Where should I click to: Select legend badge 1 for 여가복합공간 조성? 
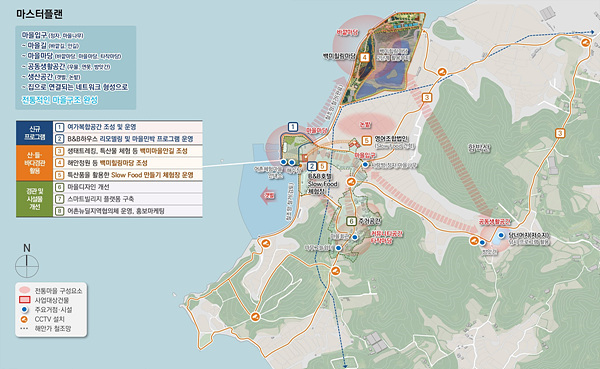tap(59, 127)
